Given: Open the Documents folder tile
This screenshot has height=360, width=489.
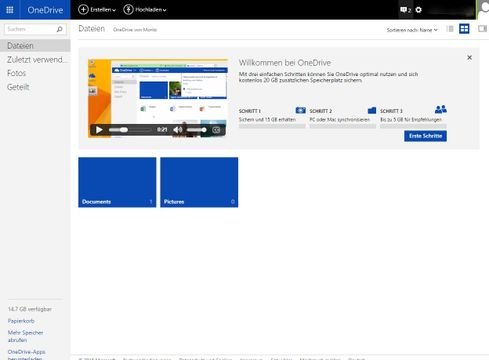Looking at the screenshot, I should [117, 182].
